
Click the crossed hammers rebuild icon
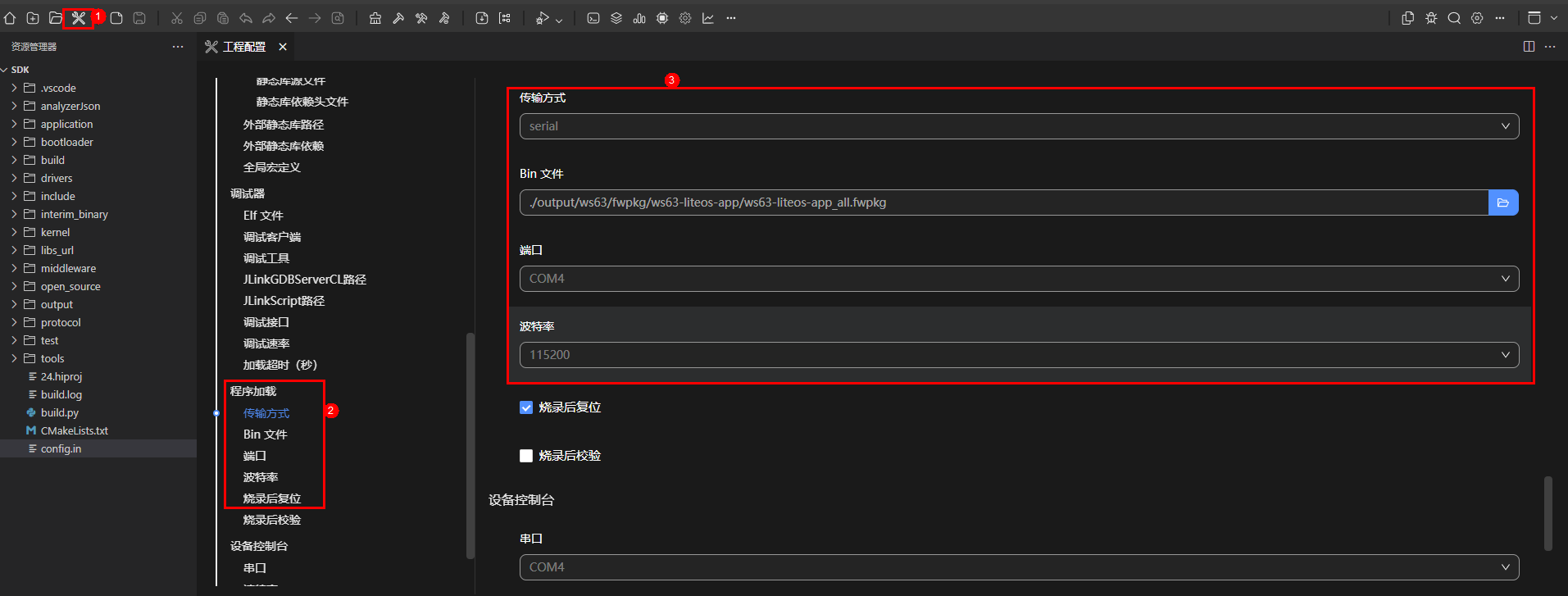click(x=421, y=18)
